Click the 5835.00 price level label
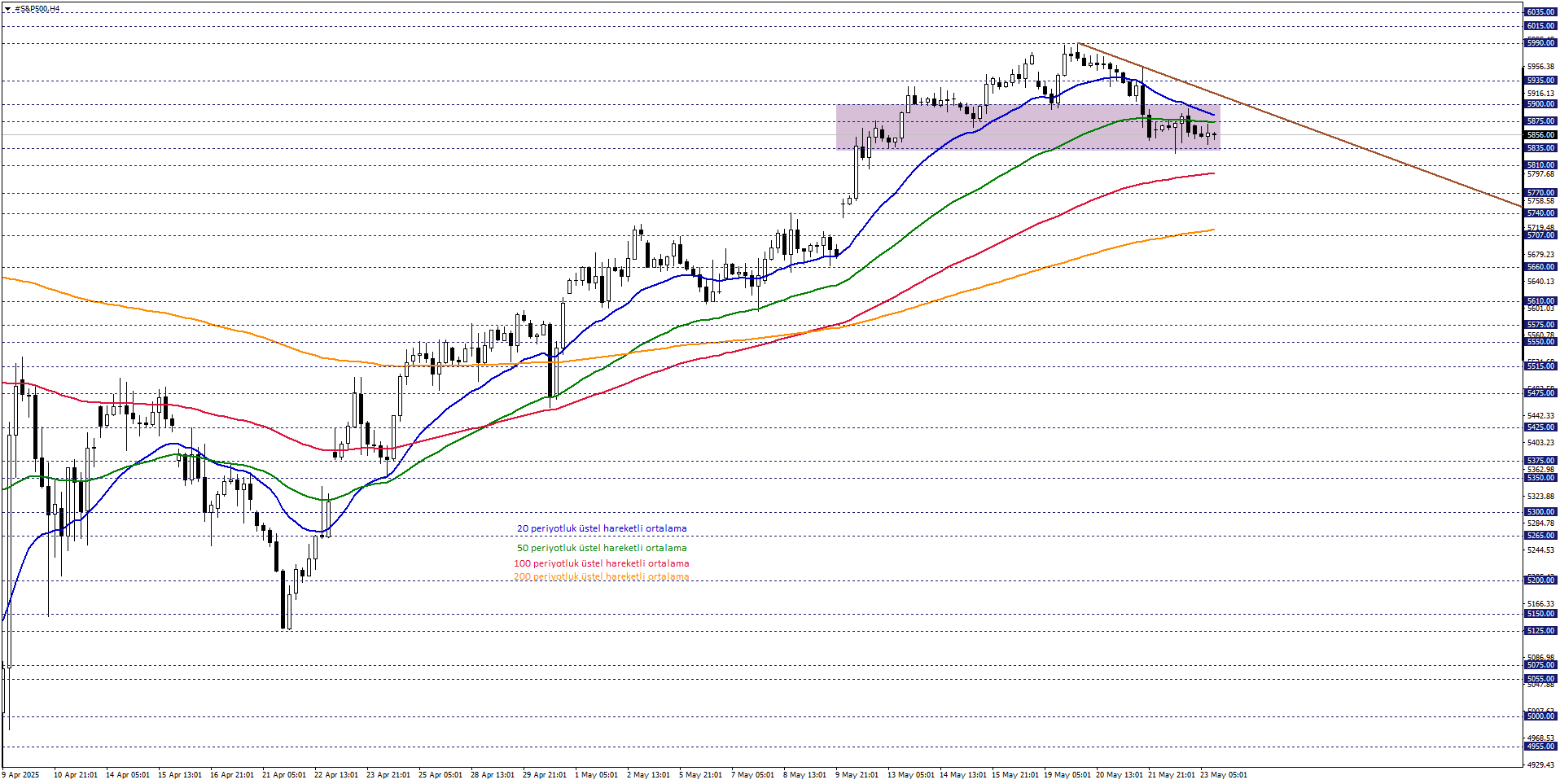The width and height of the screenshot is (1560, 784). [1540, 148]
